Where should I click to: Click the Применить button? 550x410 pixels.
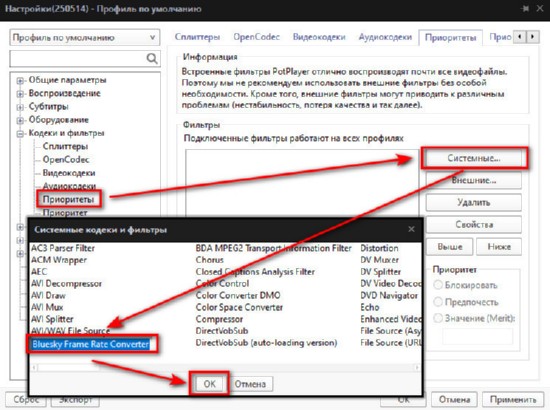[513, 399]
